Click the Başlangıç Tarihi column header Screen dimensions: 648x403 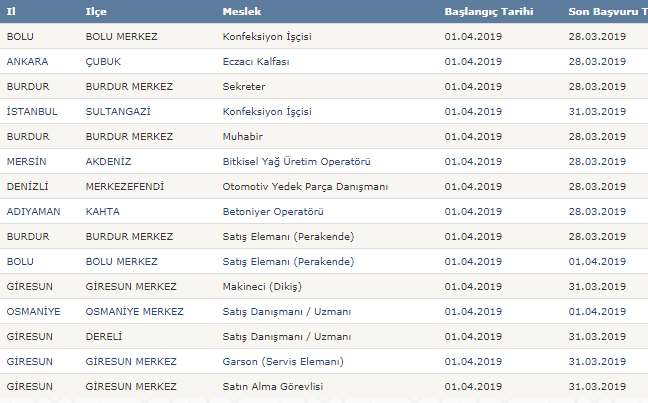tap(488, 12)
